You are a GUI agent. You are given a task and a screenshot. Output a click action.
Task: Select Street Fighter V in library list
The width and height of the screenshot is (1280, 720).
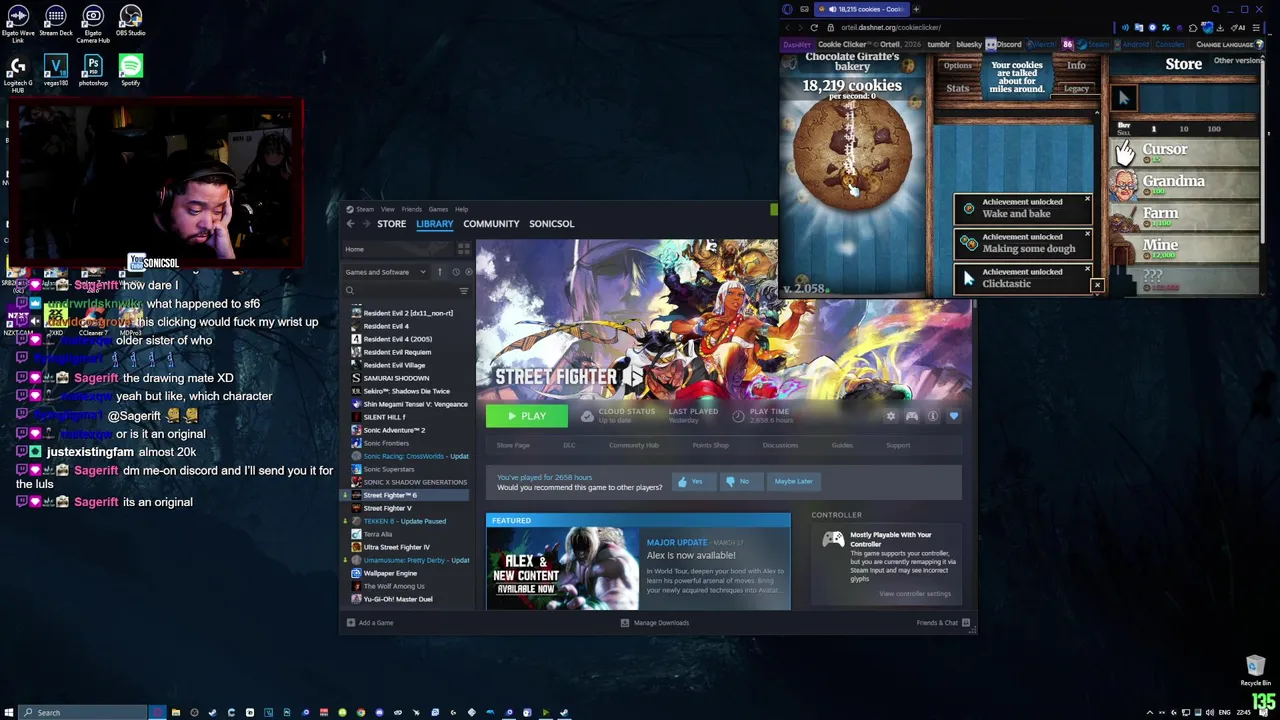coord(387,508)
